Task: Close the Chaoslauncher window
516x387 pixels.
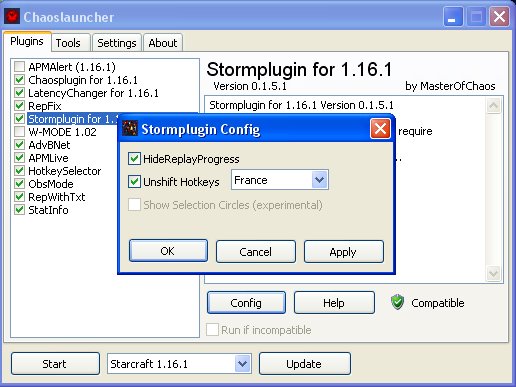Action: click(499, 16)
